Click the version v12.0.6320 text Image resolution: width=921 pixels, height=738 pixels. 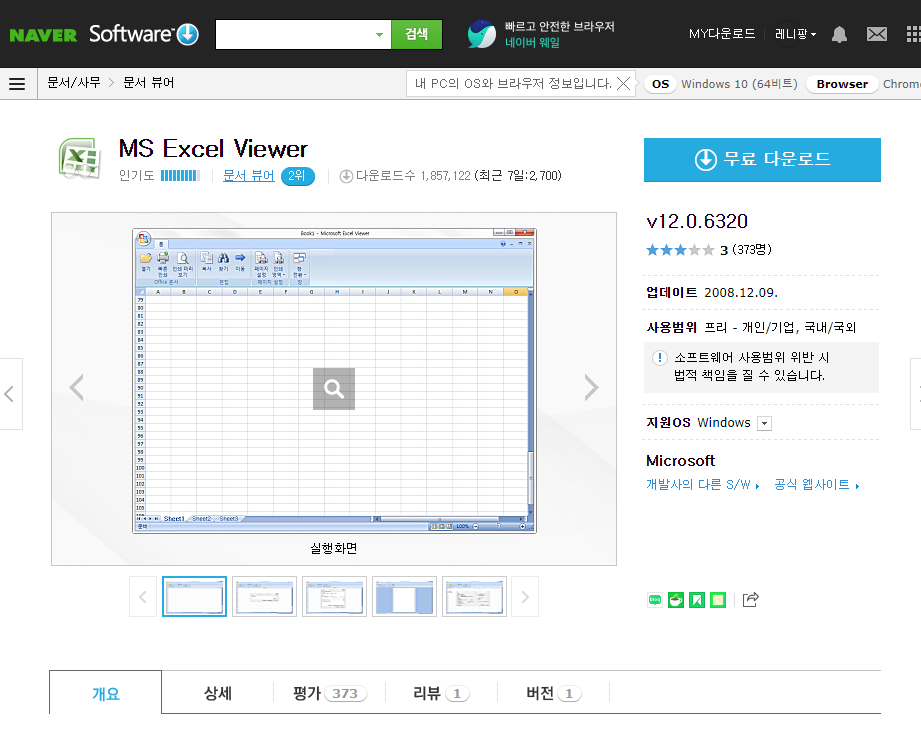697,222
